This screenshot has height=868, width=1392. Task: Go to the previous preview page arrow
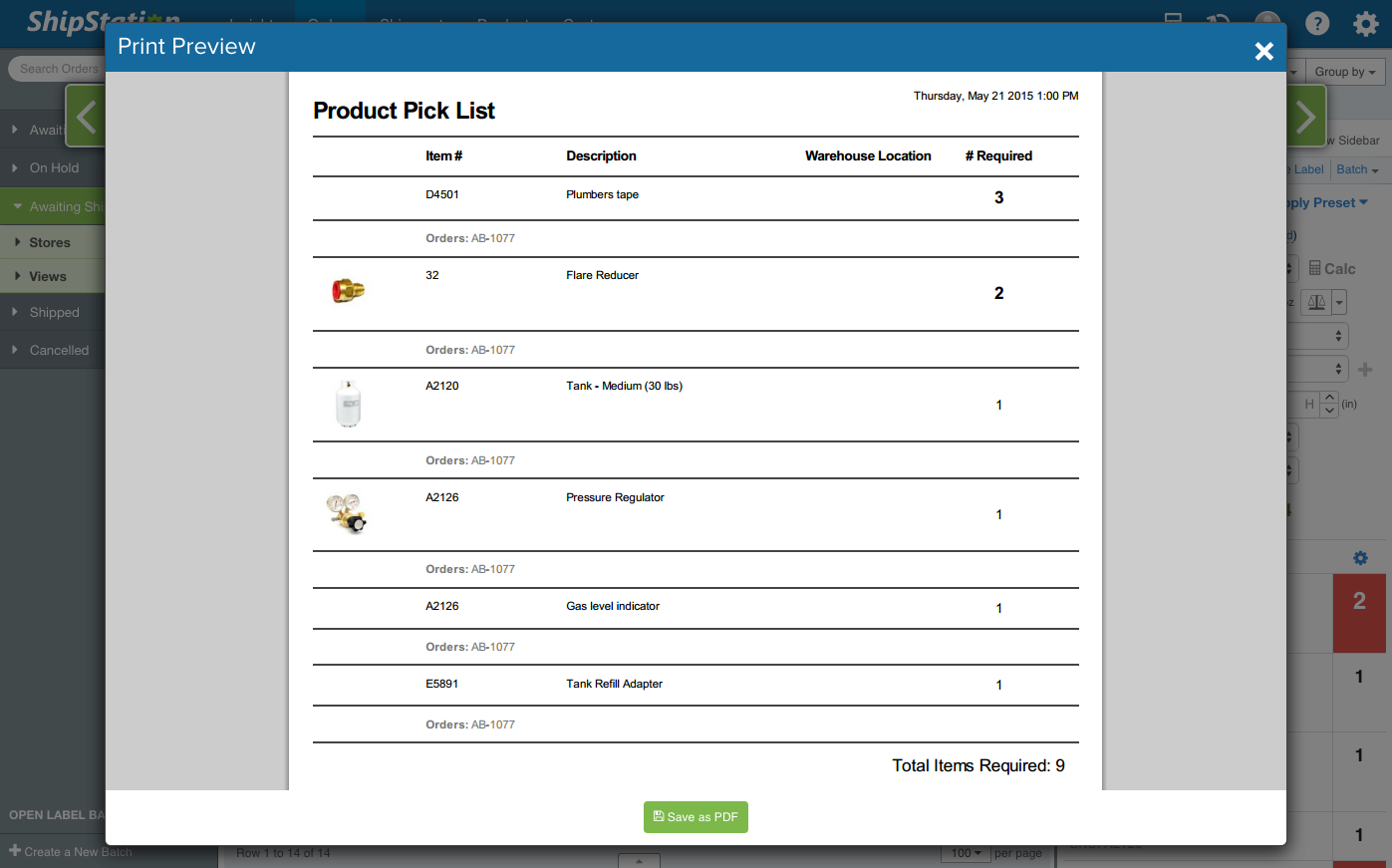tap(86, 117)
